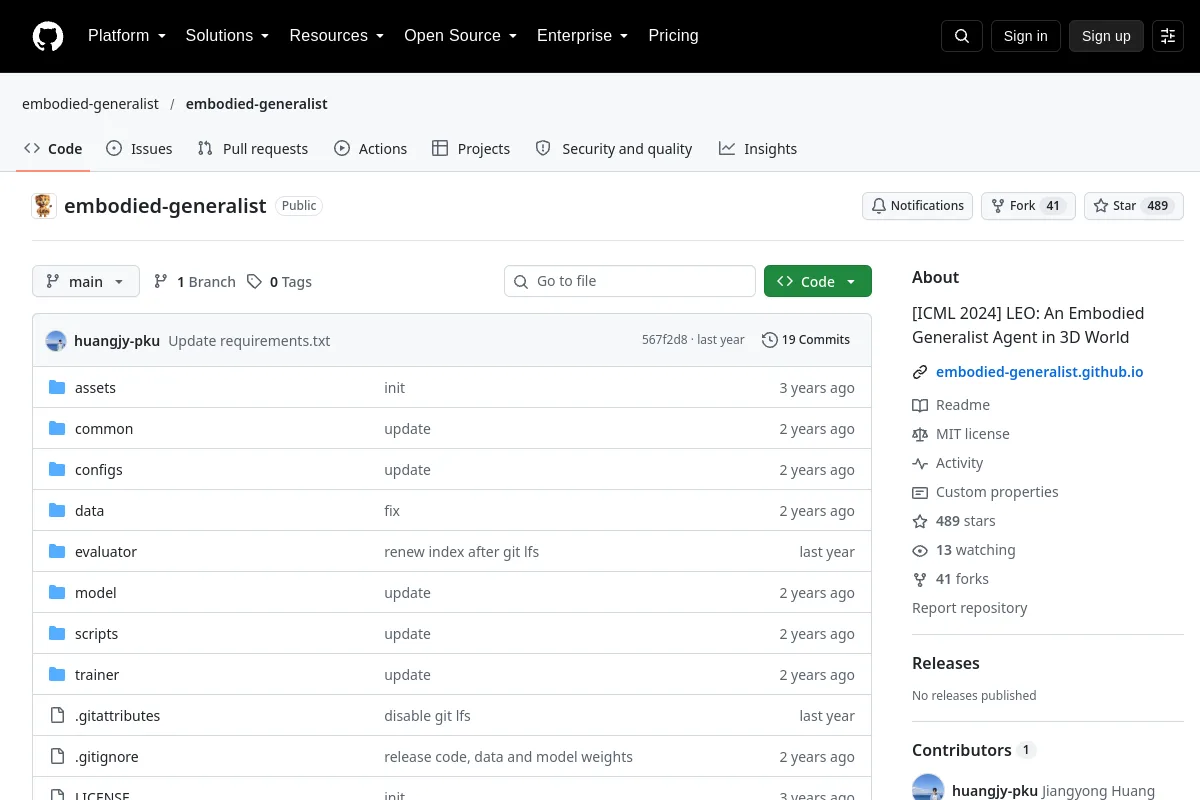The width and height of the screenshot is (1200, 800).
Task: Open the 'renew index after git lfs' commit message
Action: (461, 552)
